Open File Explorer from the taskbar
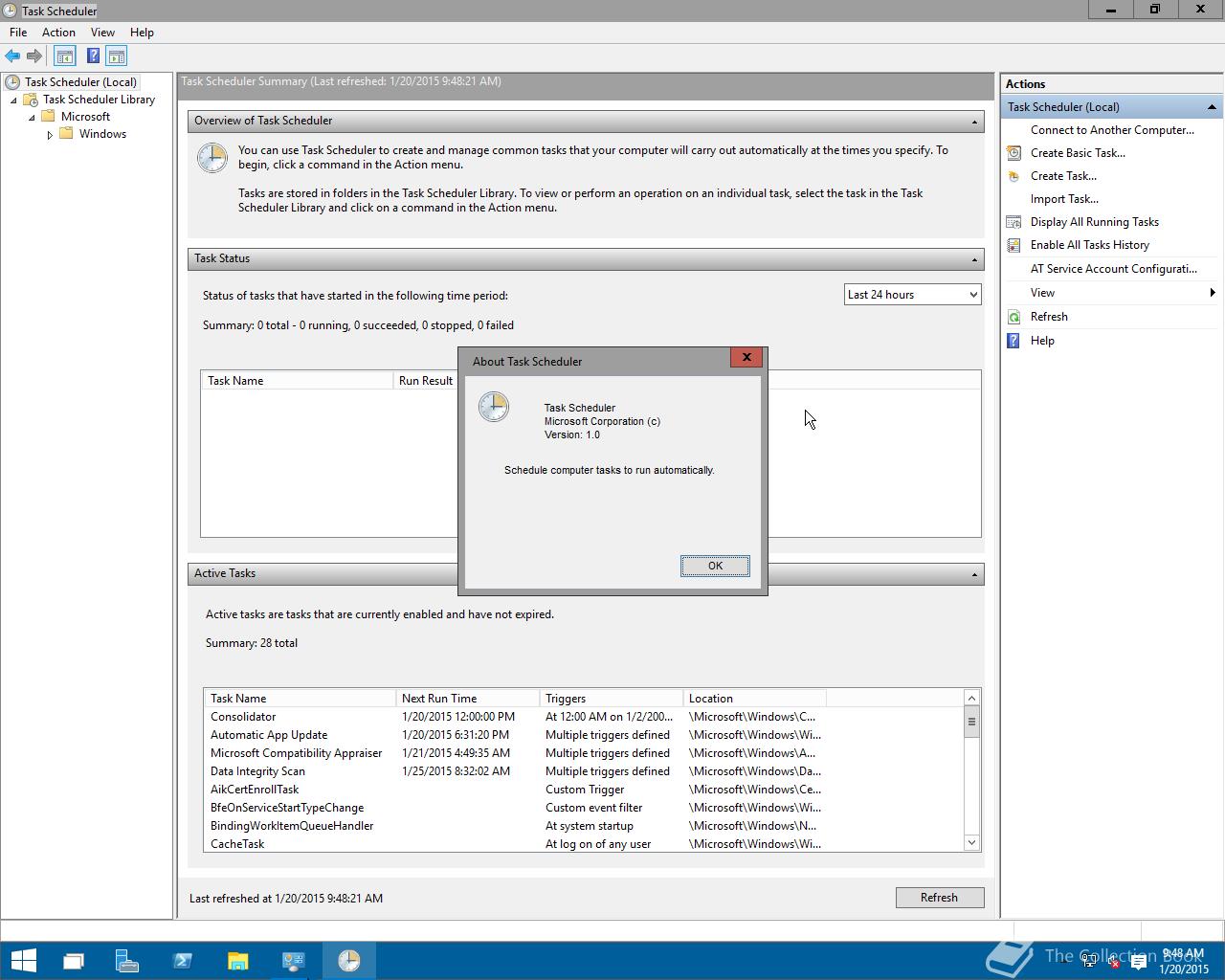The image size is (1225, 980). [238, 960]
